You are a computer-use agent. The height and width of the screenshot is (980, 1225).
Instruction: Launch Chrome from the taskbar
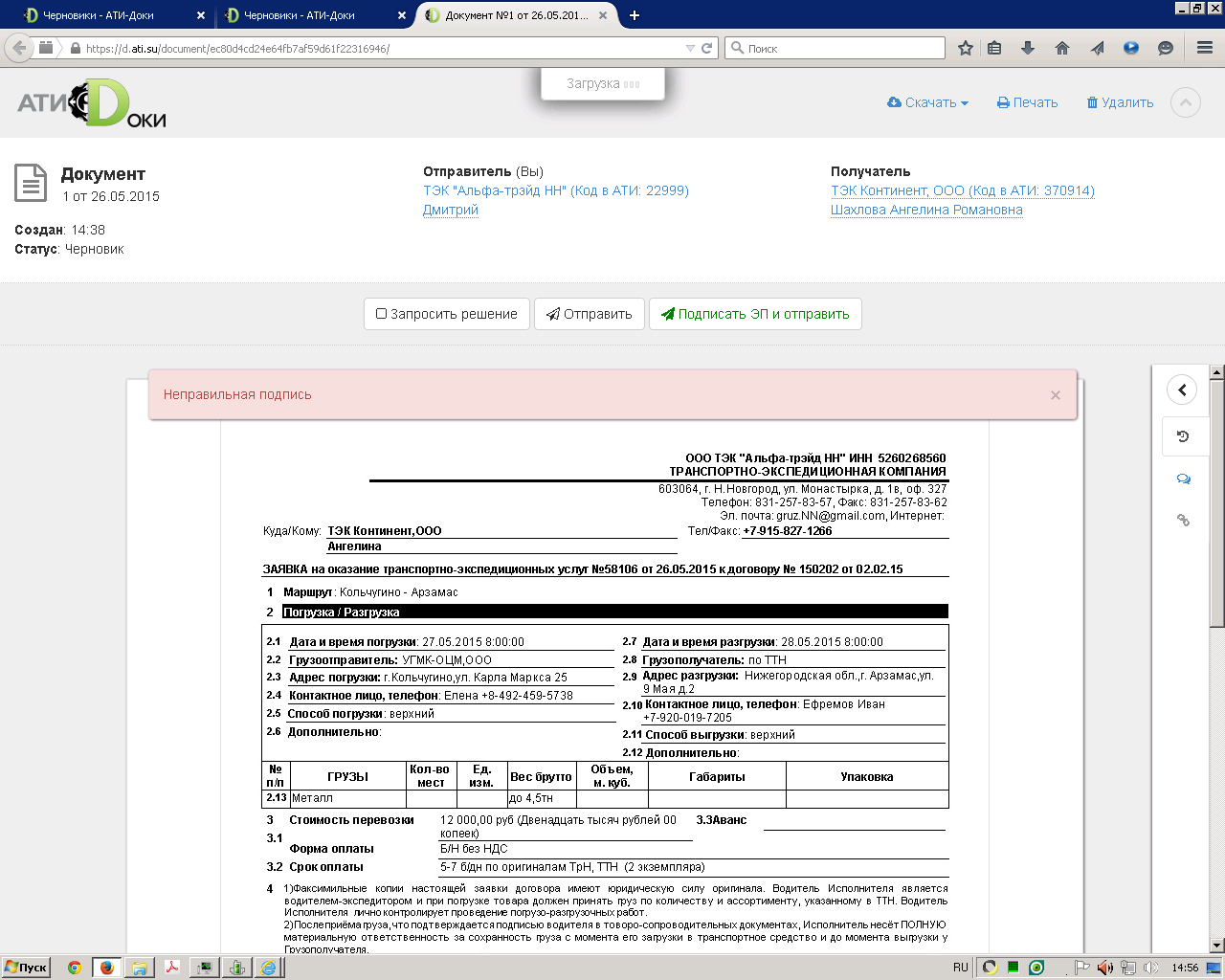pyautogui.click(x=75, y=968)
